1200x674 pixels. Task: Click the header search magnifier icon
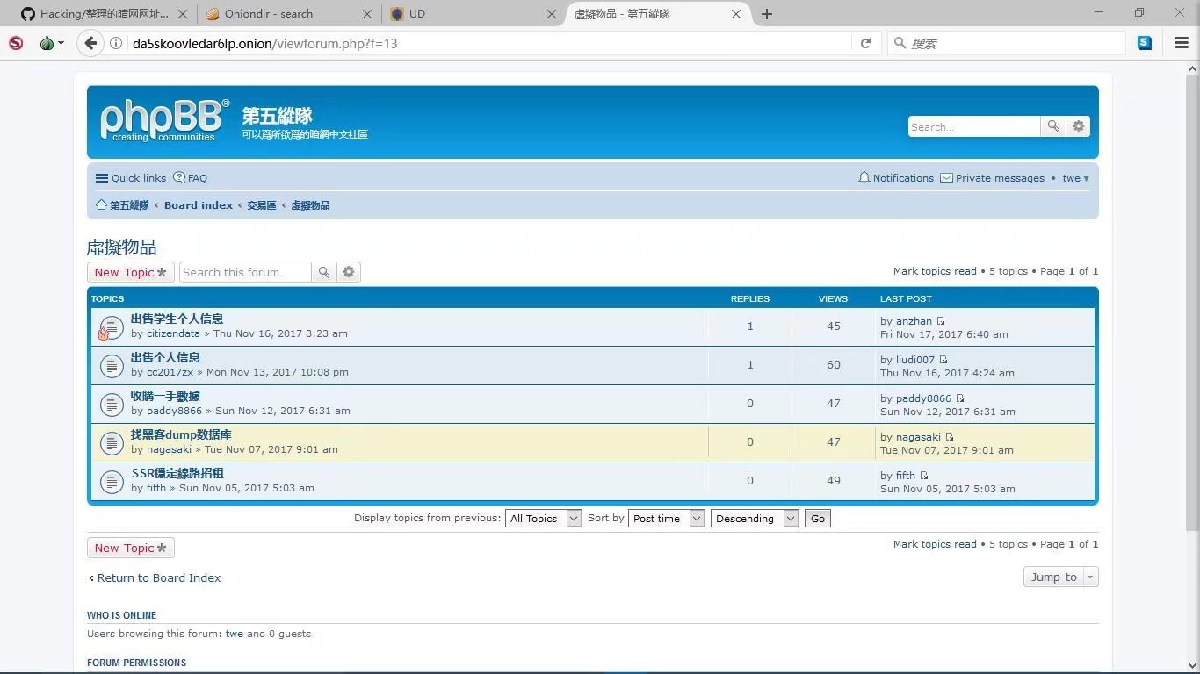tap(1053, 127)
